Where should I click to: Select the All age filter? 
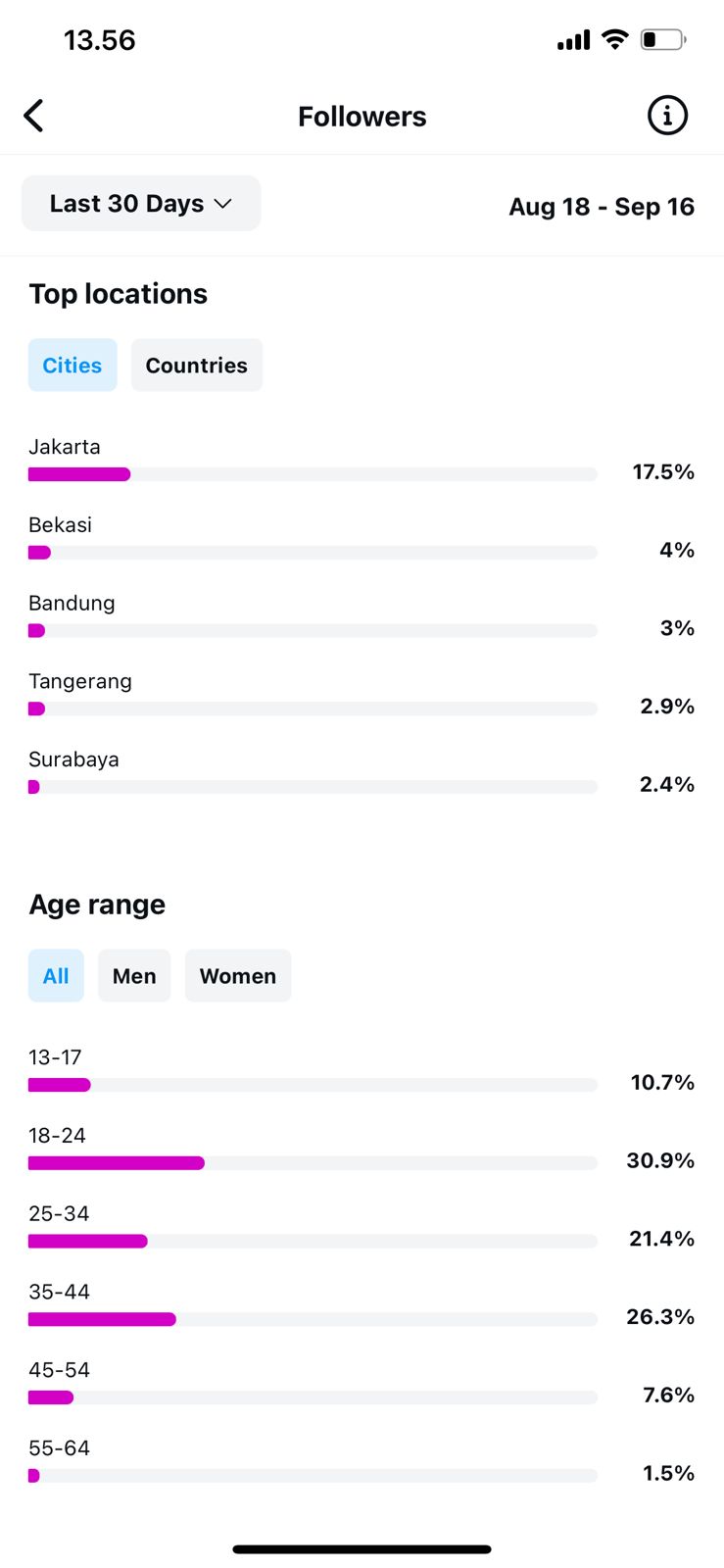(x=56, y=976)
